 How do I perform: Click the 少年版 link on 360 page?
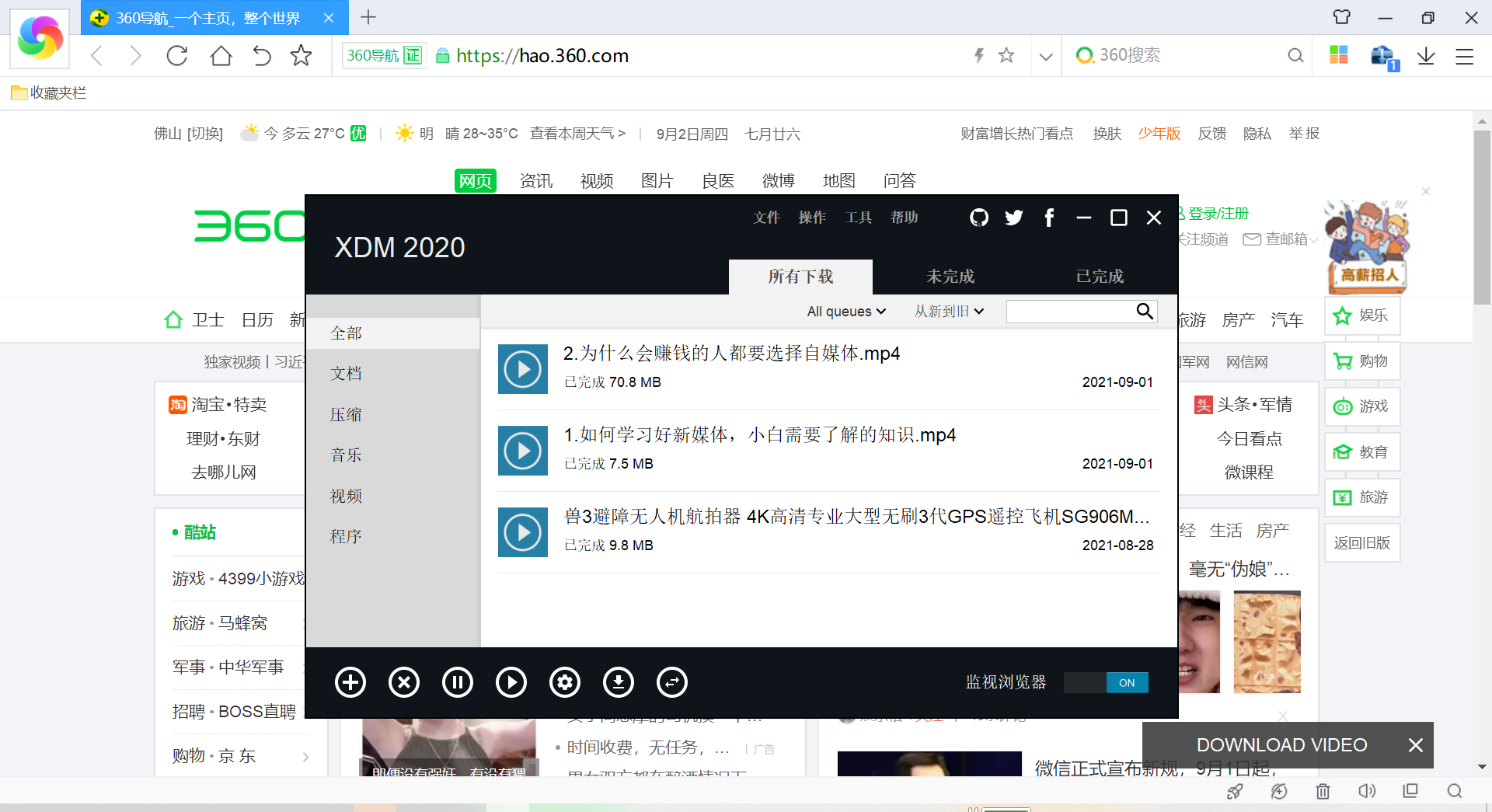1159,134
